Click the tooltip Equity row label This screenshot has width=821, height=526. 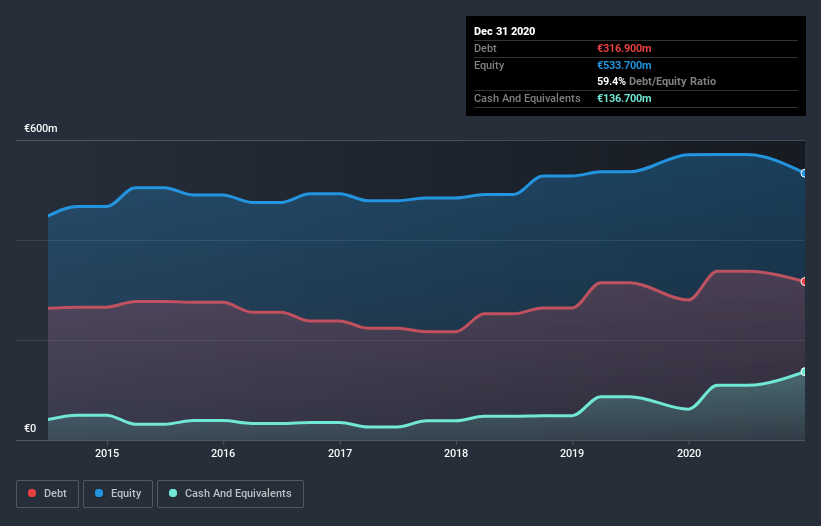pos(489,65)
